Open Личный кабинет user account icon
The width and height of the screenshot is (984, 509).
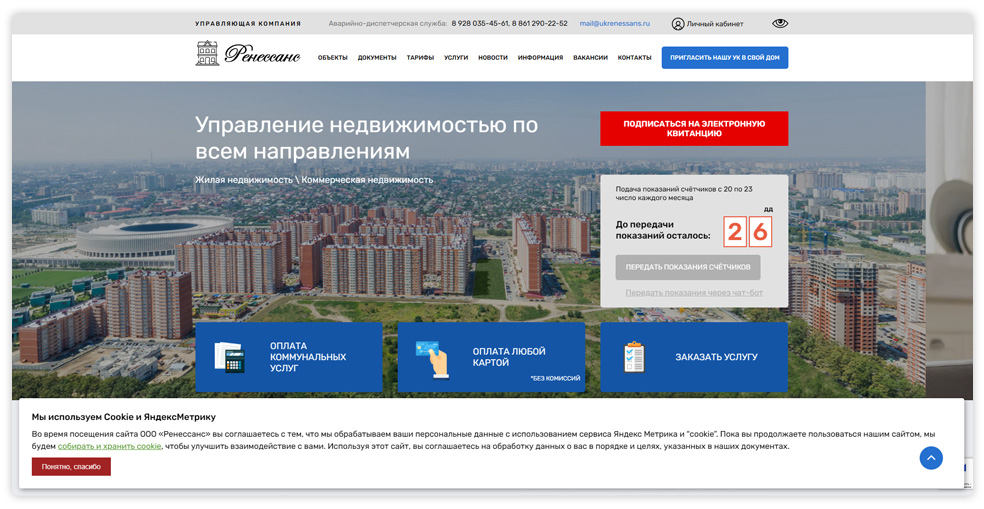[678, 24]
